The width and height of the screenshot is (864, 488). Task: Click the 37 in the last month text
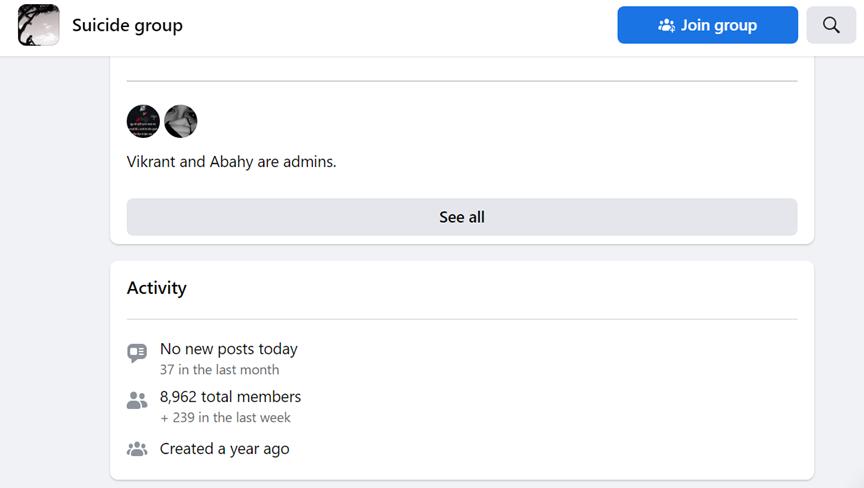click(219, 370)
